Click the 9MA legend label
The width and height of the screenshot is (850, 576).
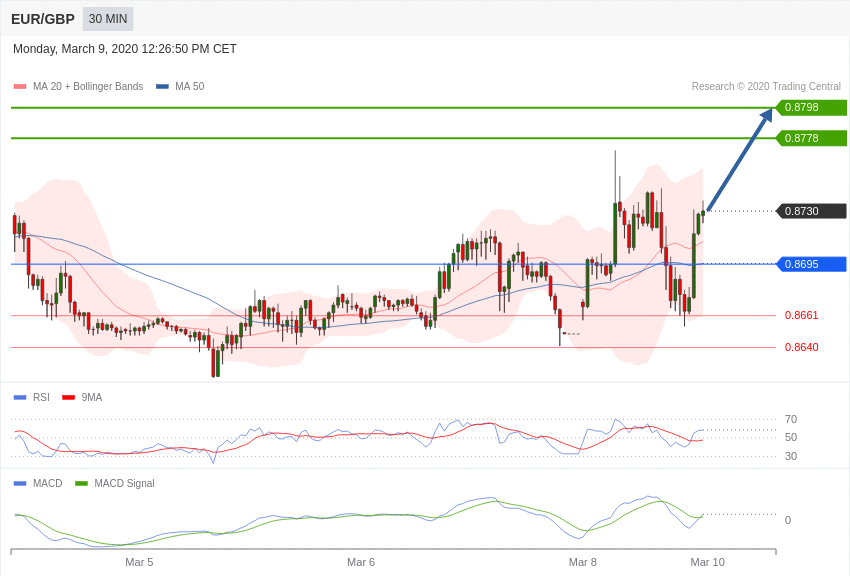(92, 398)
